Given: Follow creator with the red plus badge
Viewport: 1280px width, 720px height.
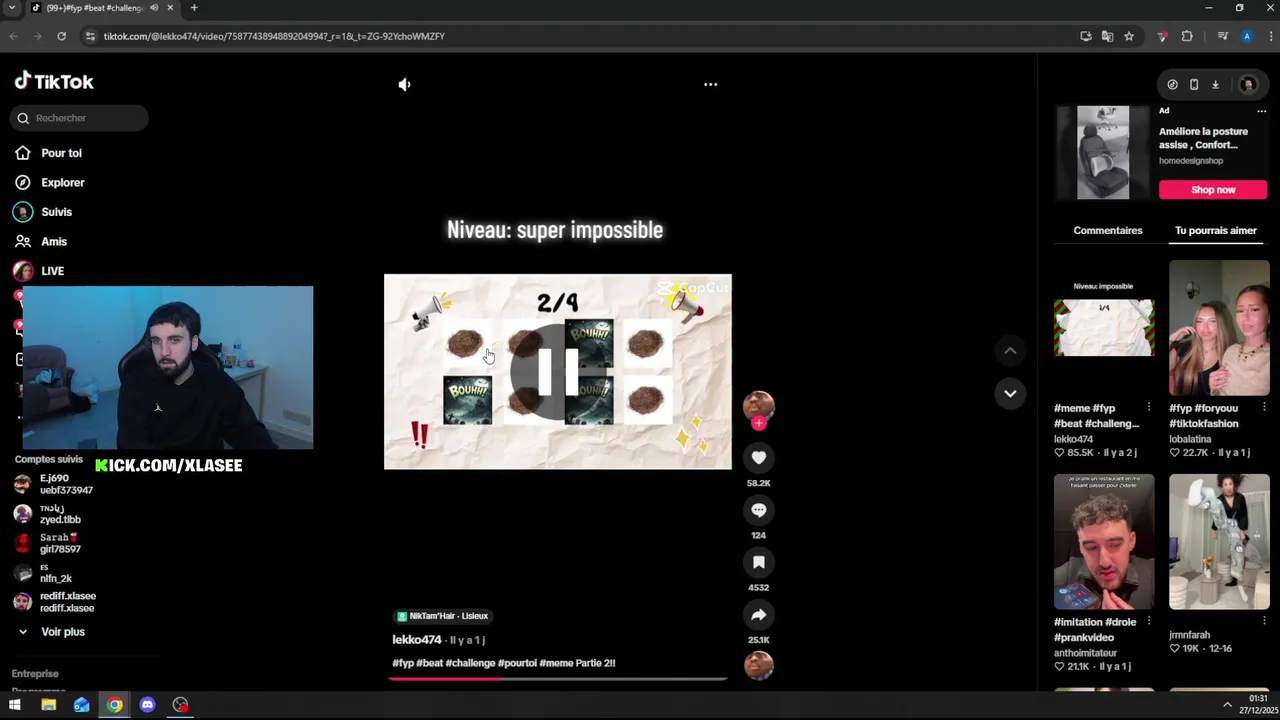Looking at the screenshot, I should click(x=759, y=423).
